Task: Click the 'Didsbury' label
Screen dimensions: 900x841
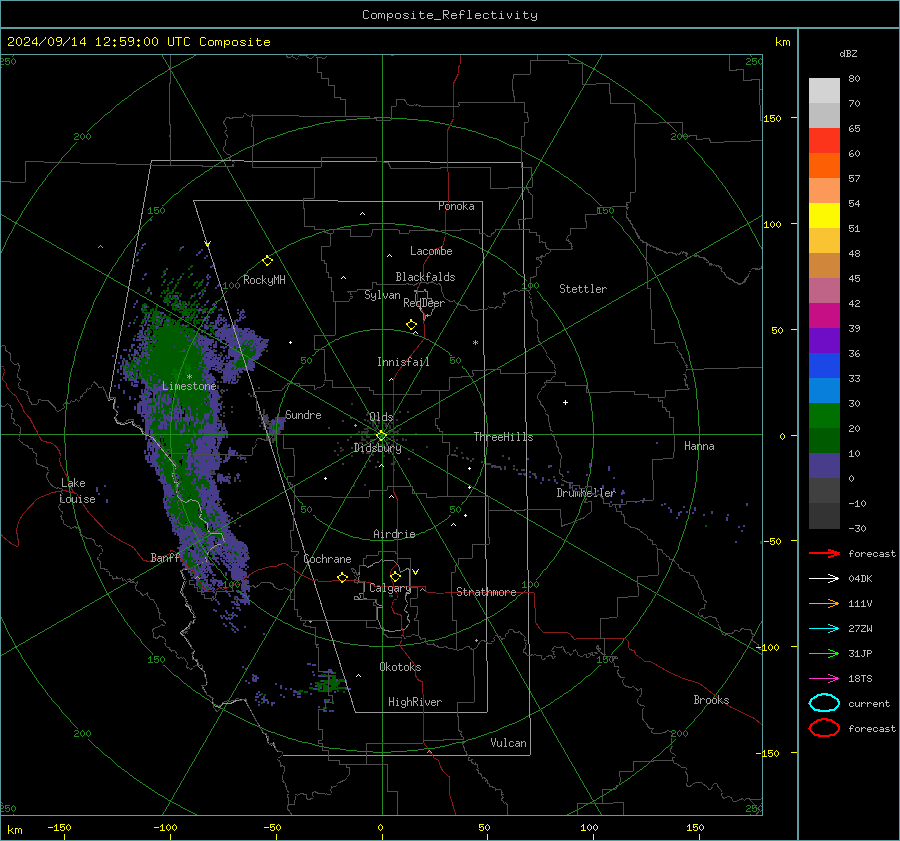Action: click(377, 448)
